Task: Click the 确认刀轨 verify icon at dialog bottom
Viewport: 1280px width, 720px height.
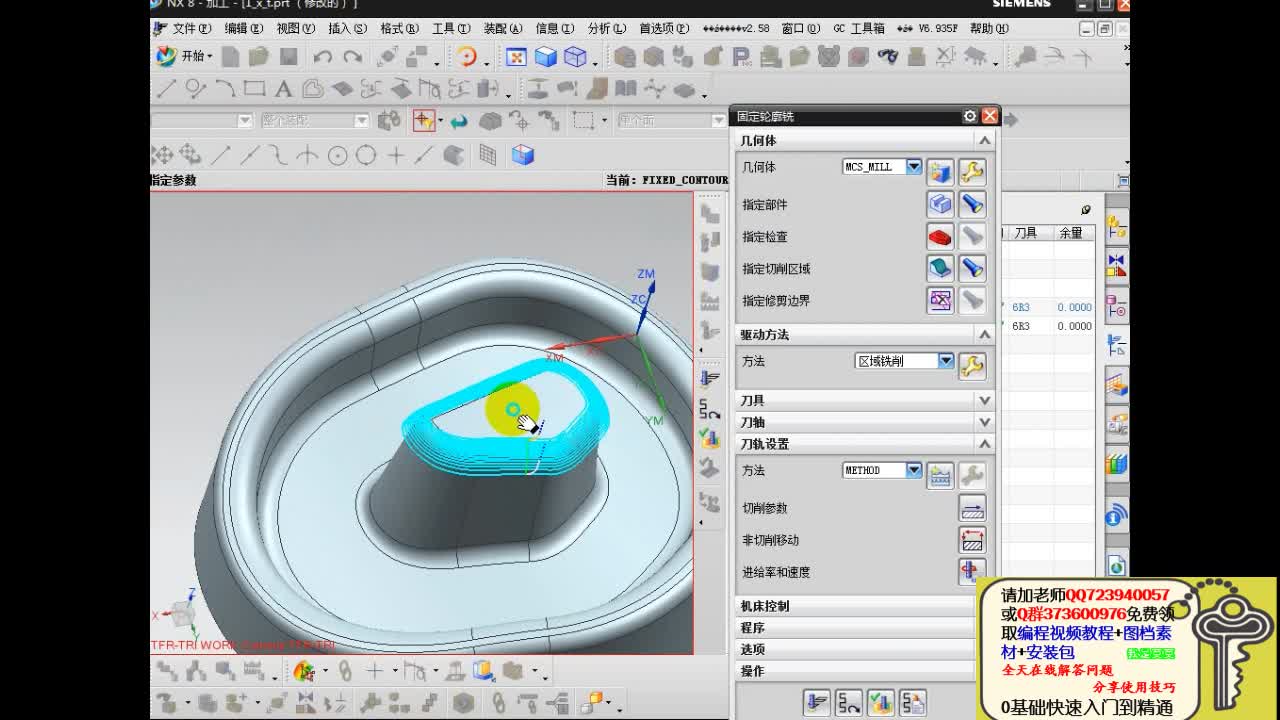Action: click(x=878, y=700)
